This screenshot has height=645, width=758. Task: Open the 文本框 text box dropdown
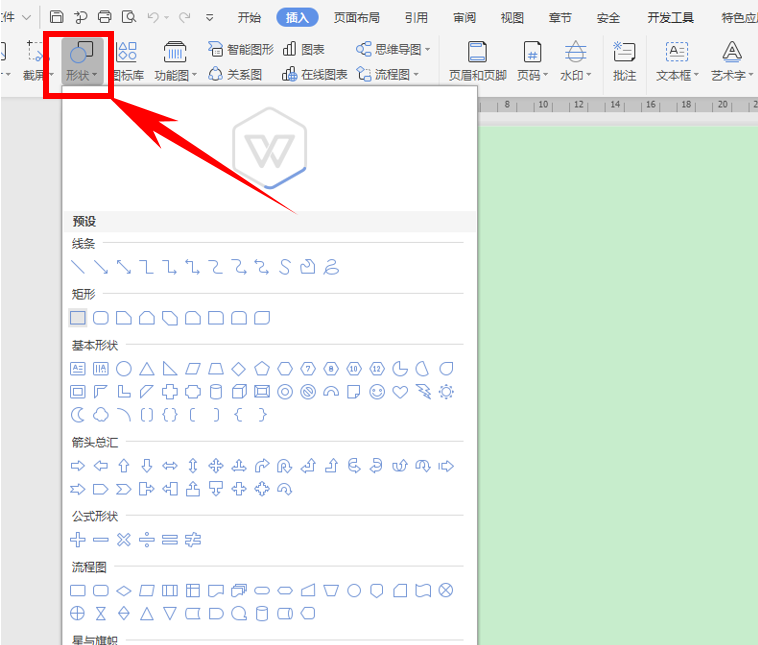(677, 62)
